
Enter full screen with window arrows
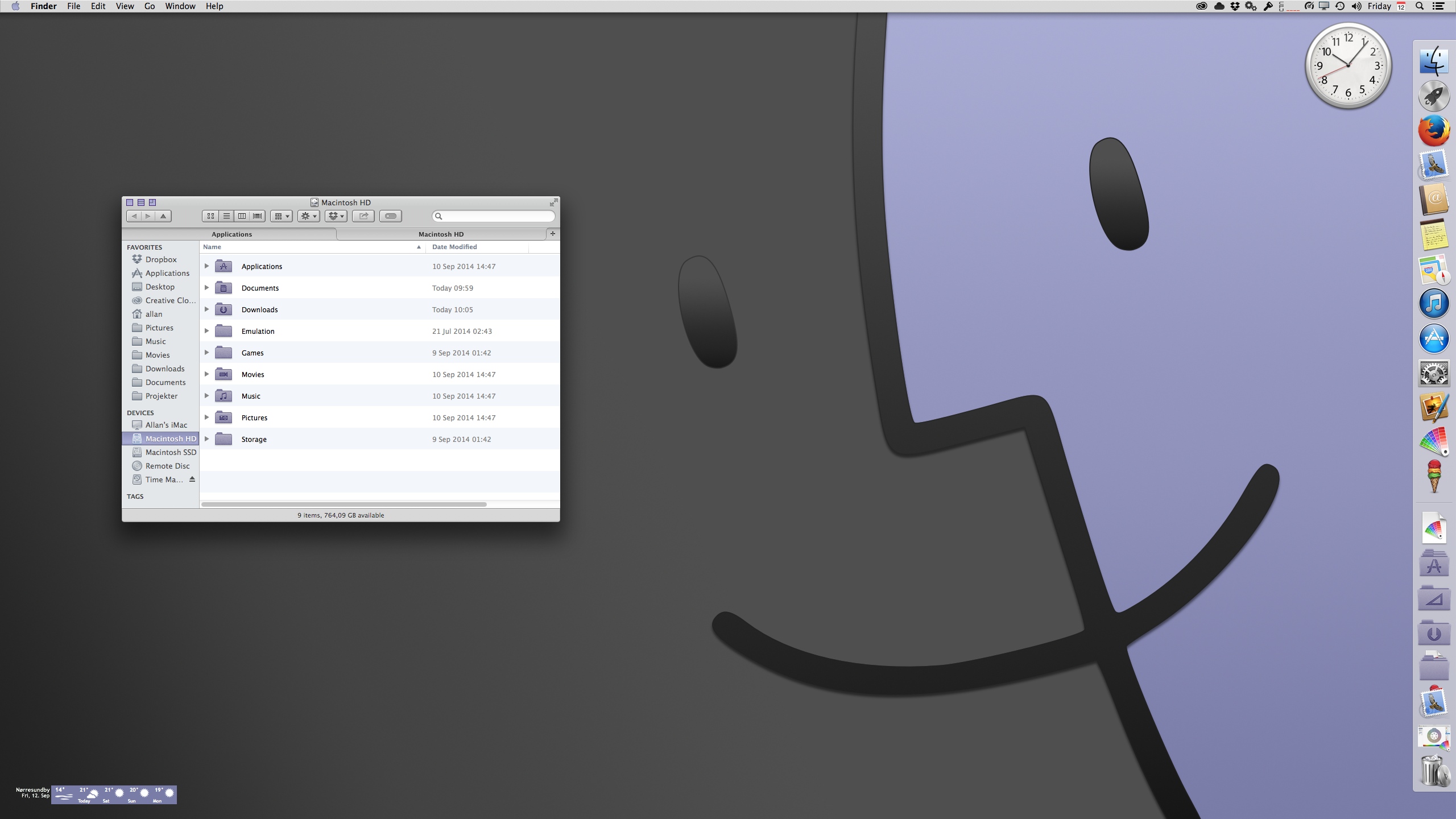click(x=553, y=202)
